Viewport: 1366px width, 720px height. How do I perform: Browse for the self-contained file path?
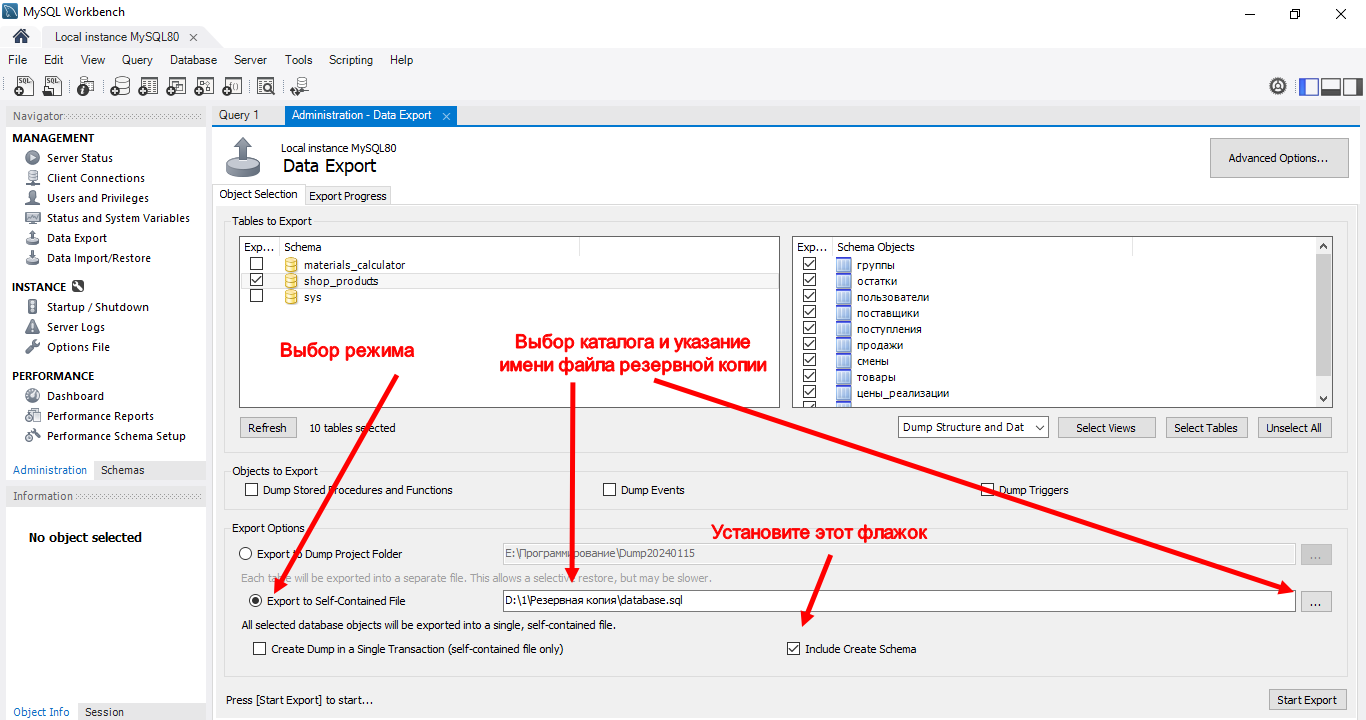1316,601
